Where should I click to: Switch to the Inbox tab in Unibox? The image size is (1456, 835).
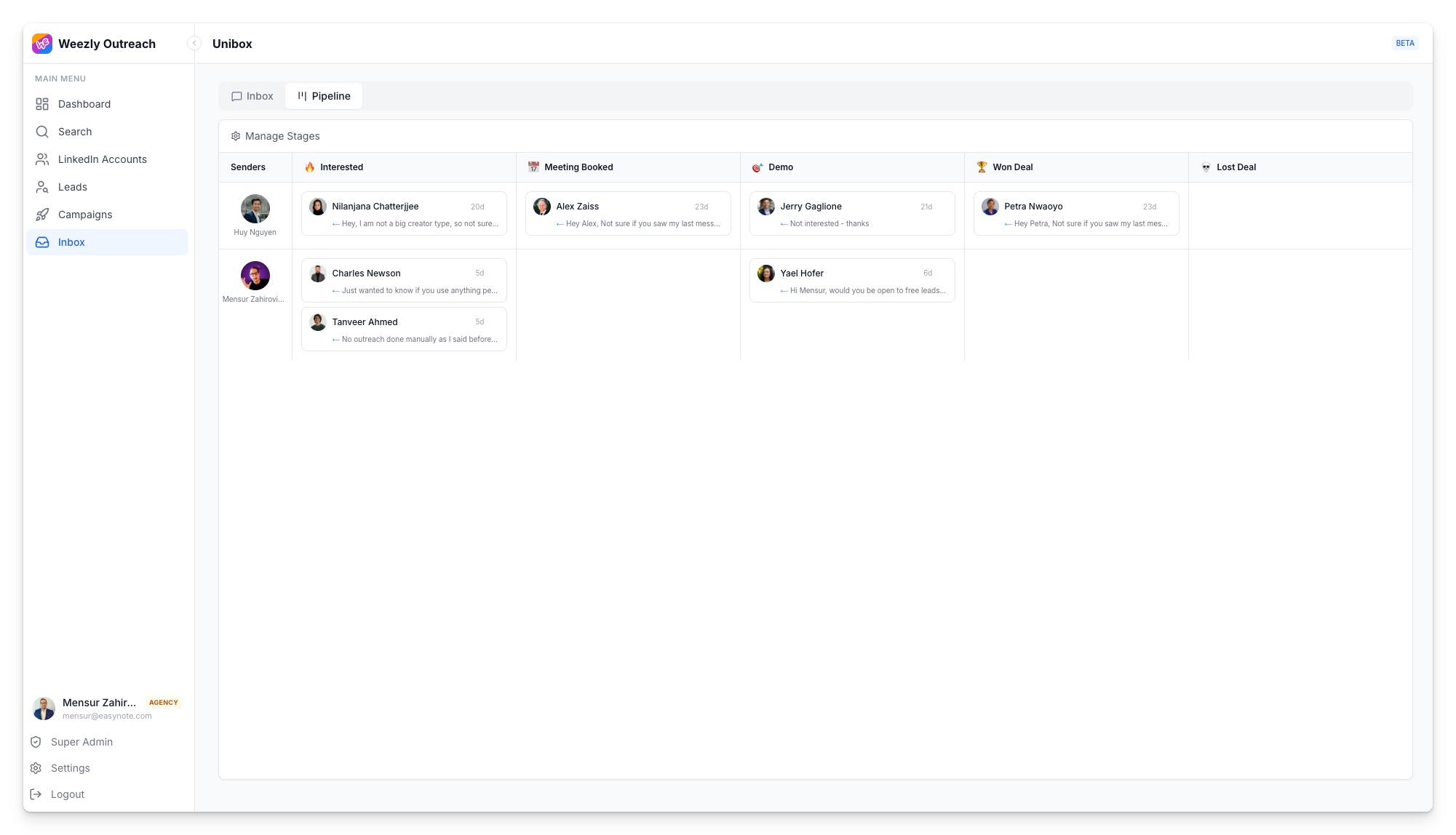(252, 96)
